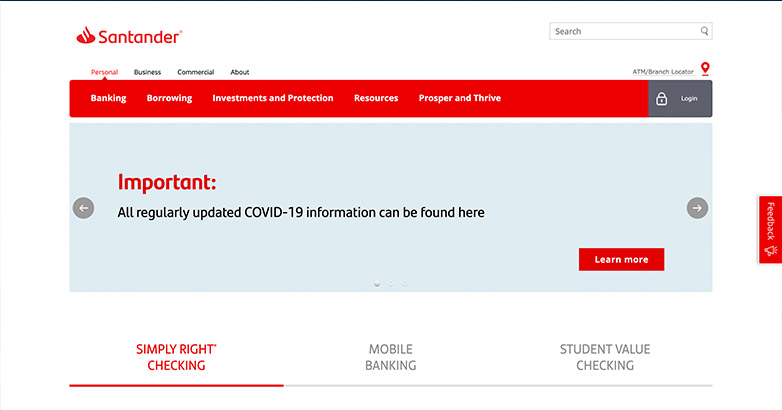Open the Prosper and Thrive menu
This screenshot has height=410, width=782.
pos(460,98)
